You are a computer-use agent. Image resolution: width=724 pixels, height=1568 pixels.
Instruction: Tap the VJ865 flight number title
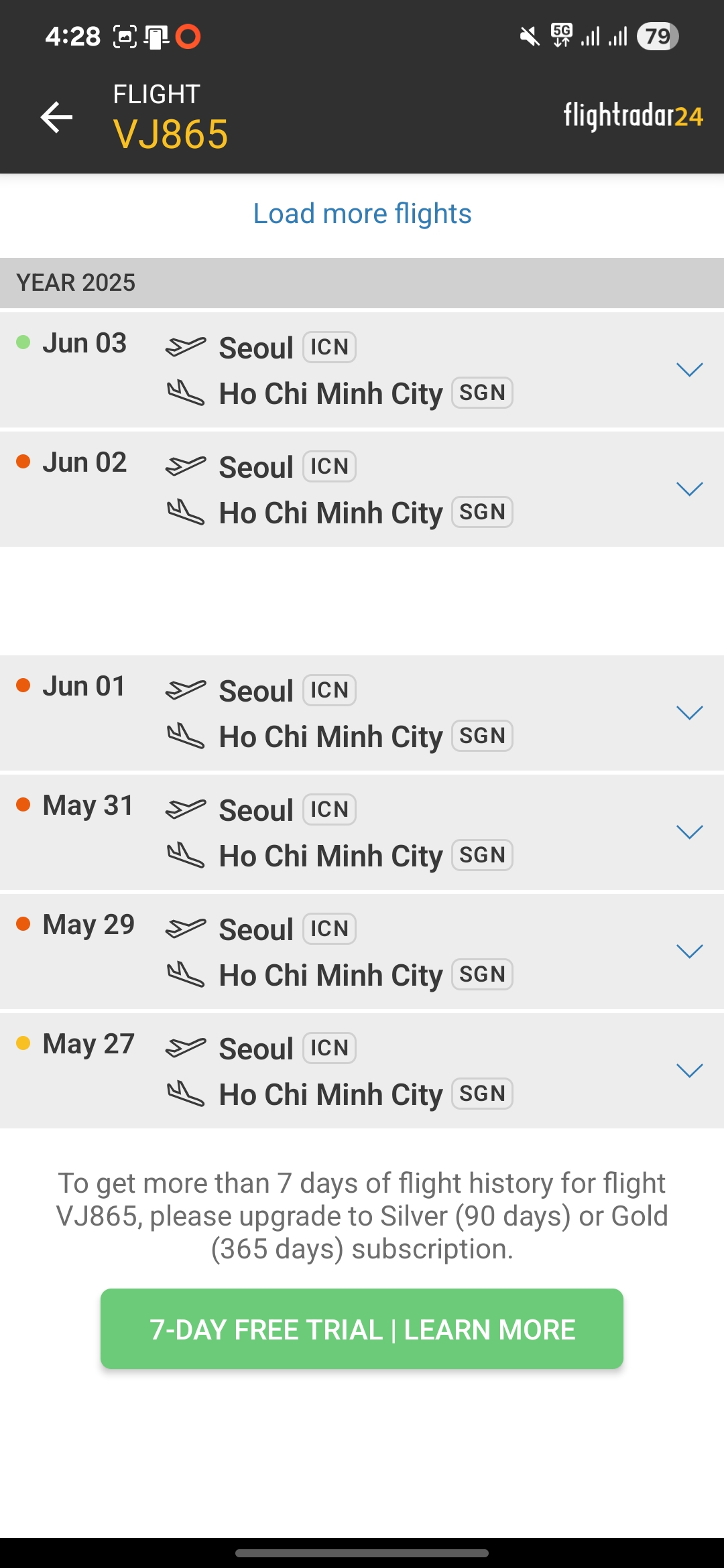pos(170,134)
